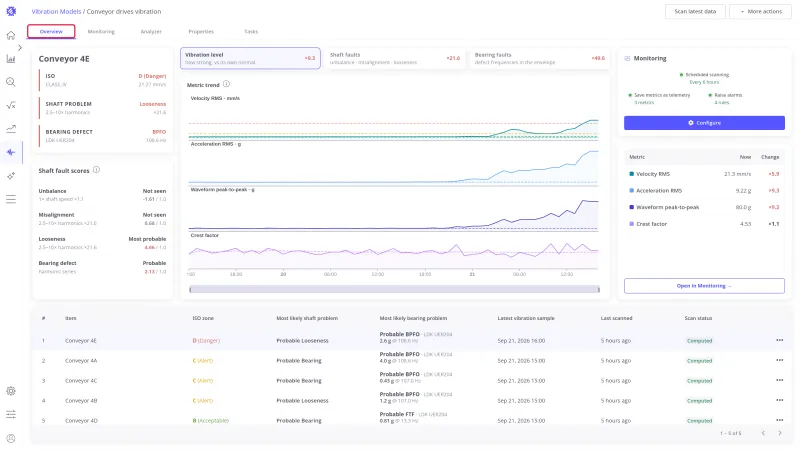Select the Conveyor 4B table row
This screenshot has width=800, height=450.
(411, 401)
